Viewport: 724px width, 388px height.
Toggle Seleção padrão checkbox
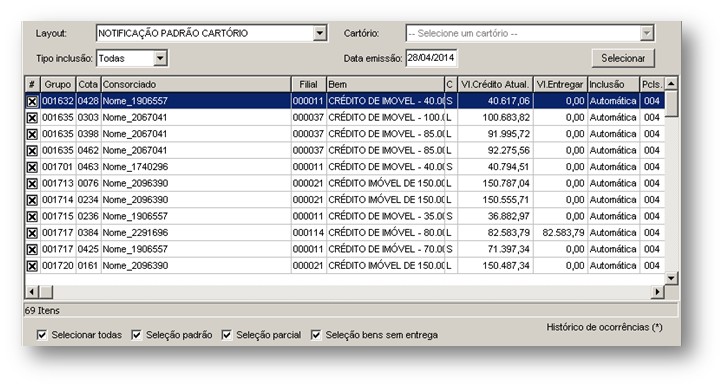[136, 335]
